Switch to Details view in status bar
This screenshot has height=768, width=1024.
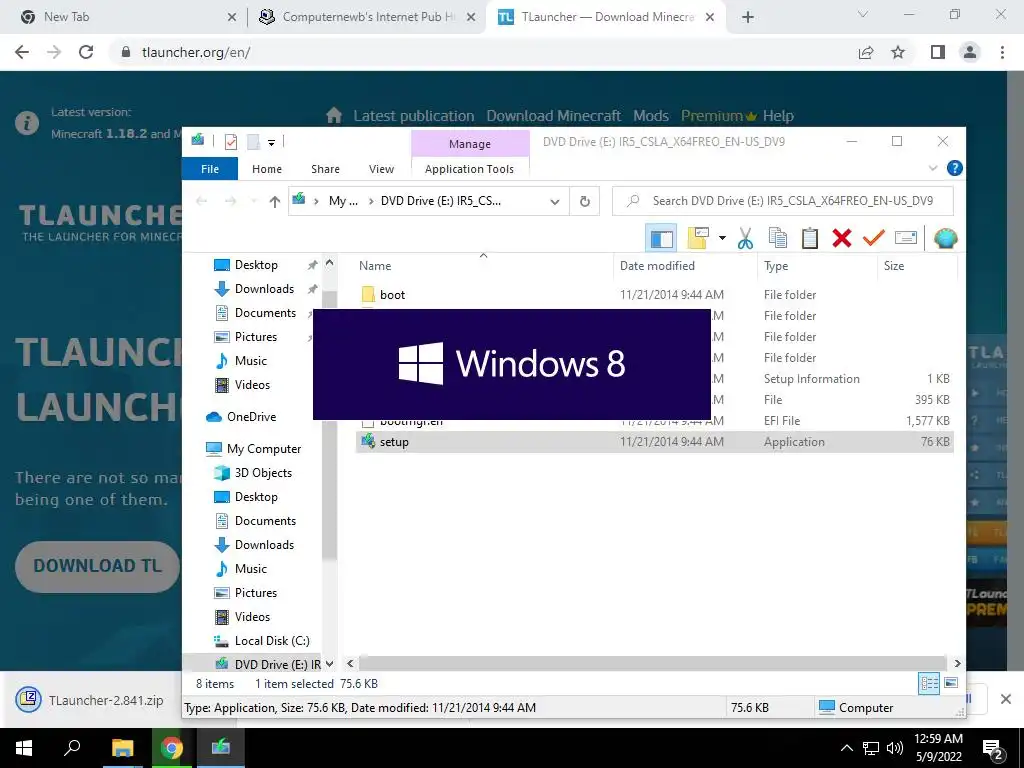coord(929,684)
